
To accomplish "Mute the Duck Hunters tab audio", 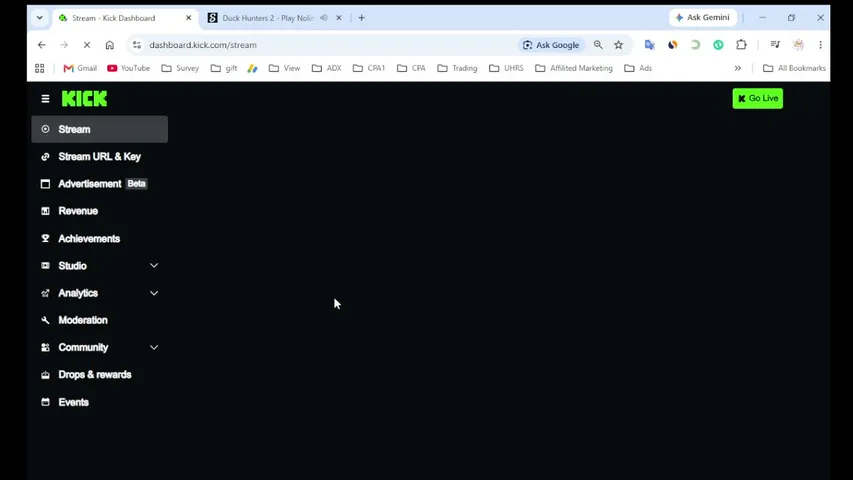I will 324,18.
